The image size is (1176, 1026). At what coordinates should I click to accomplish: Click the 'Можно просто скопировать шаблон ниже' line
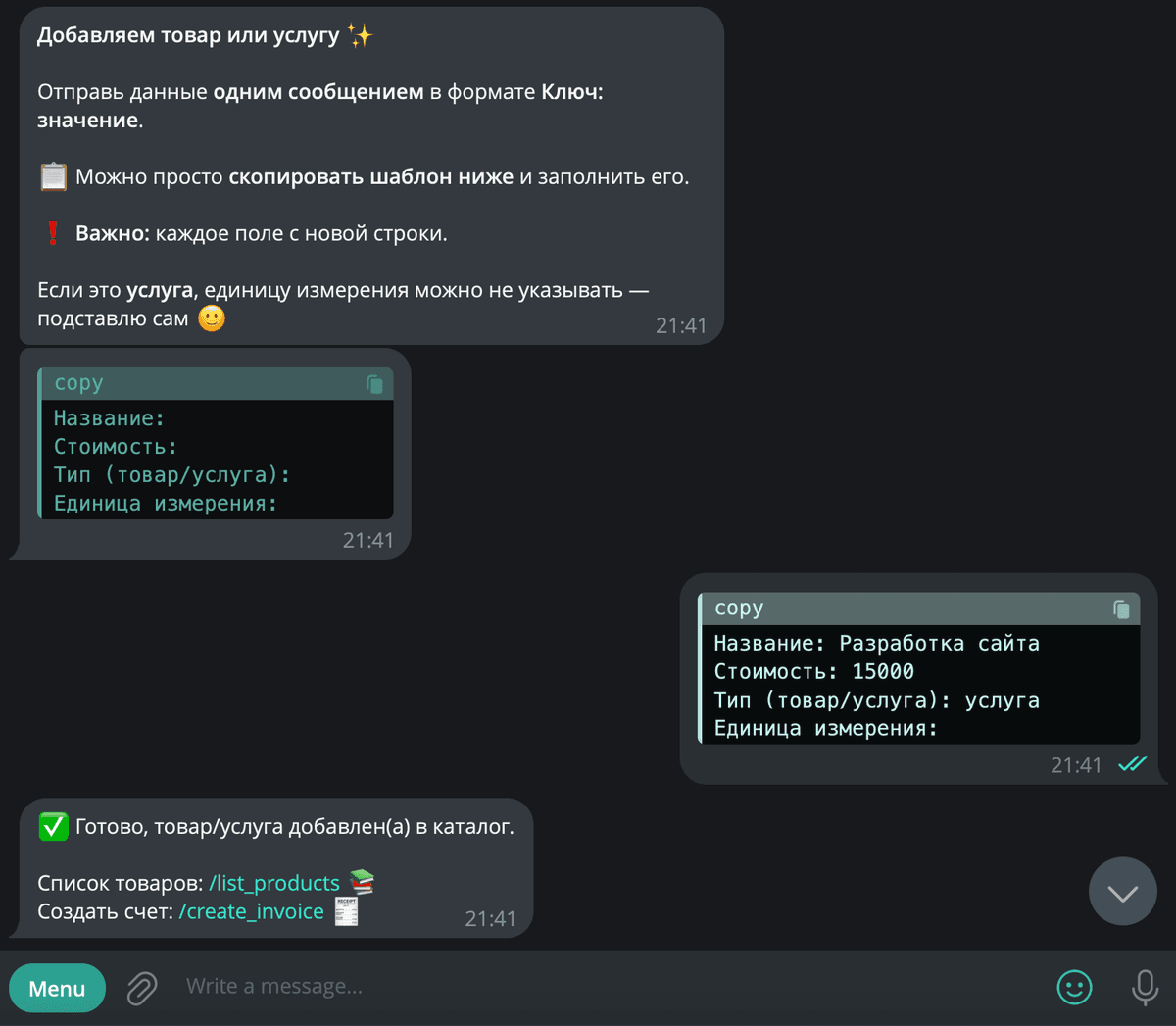click(382, 177)
